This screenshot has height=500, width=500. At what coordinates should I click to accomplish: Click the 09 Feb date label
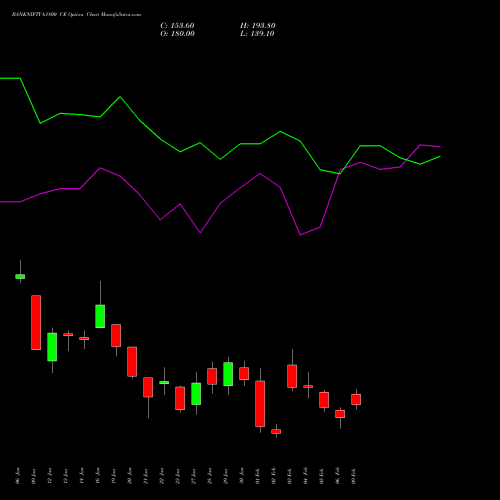pyautogui.click(x=354, y=476)
